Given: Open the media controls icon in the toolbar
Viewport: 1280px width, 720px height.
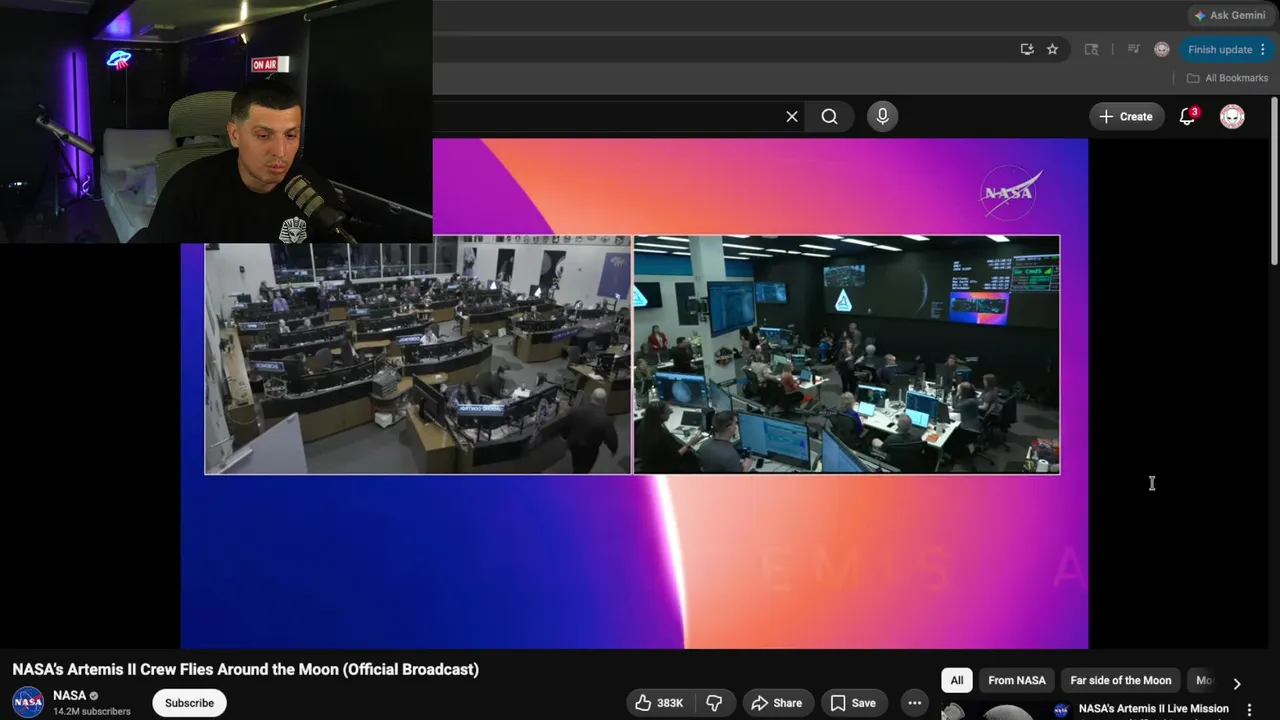Looking at the screenshot, I should [x=1133, y=49].
